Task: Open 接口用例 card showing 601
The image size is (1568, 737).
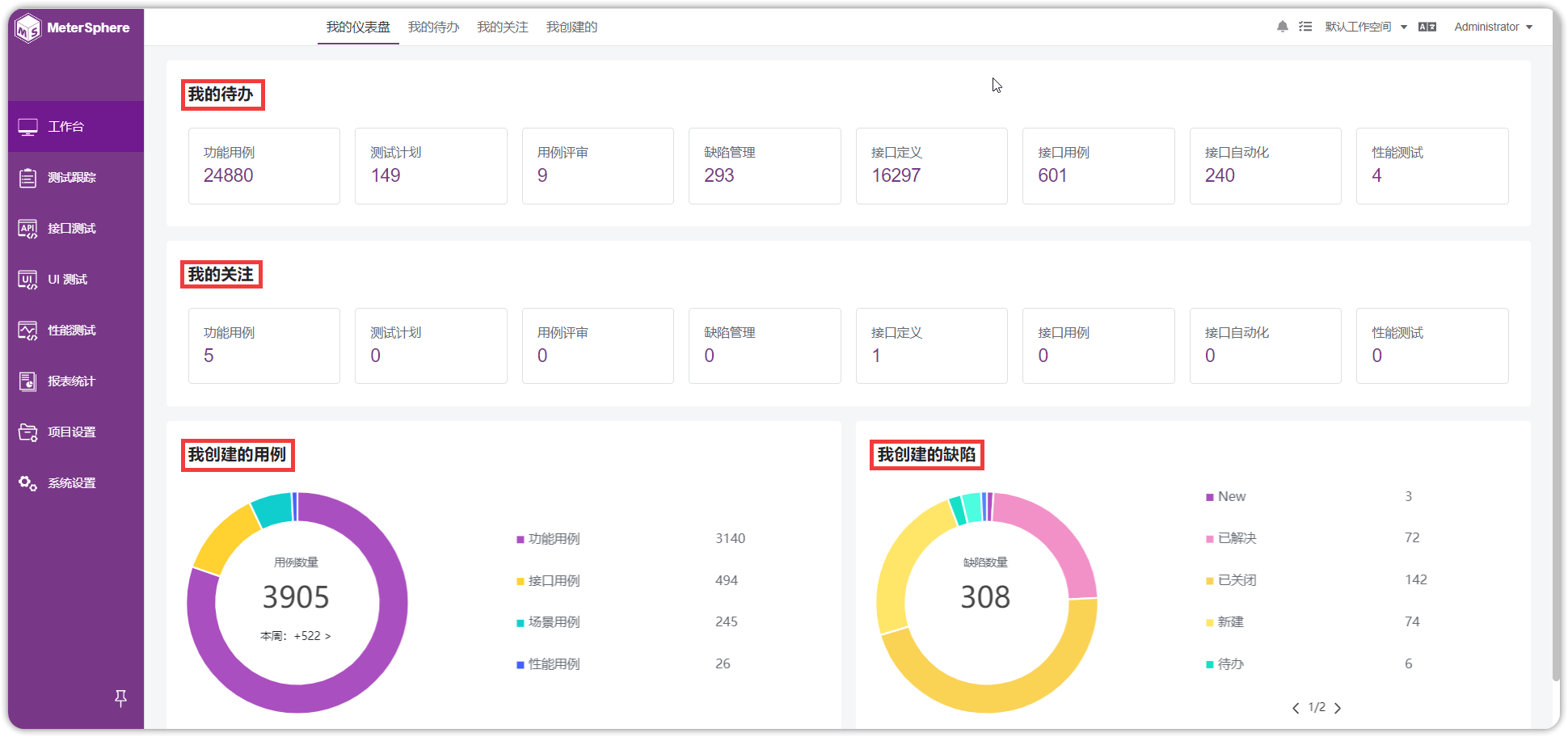Action: pos(1098,166)
